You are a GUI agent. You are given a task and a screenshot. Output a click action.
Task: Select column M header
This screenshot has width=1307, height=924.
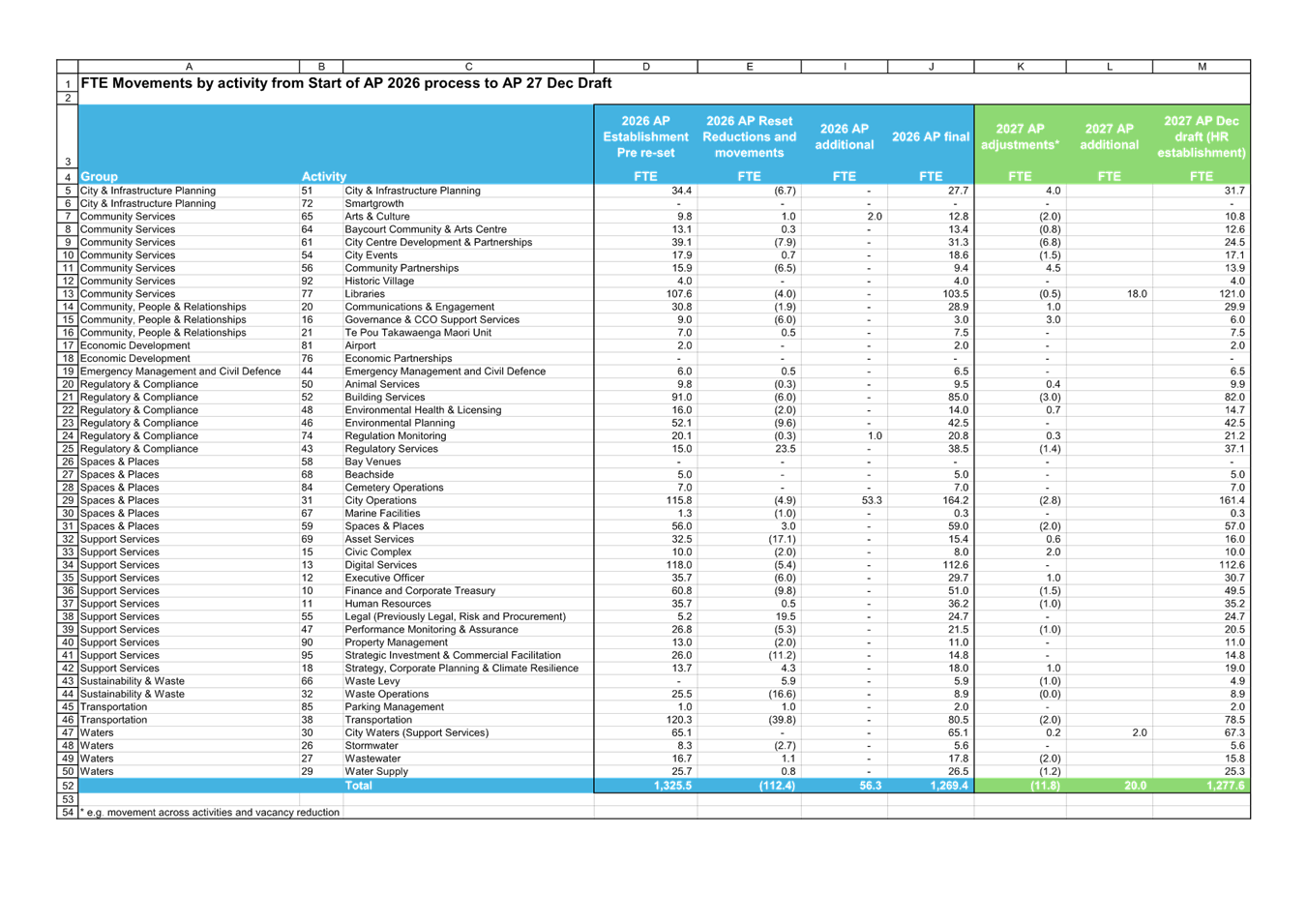click(x=1202, y=67)
